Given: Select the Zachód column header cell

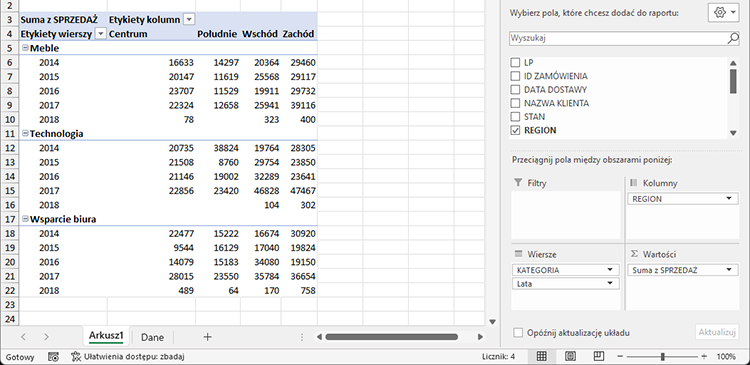Looking at the screenshot, I should 299,34.
